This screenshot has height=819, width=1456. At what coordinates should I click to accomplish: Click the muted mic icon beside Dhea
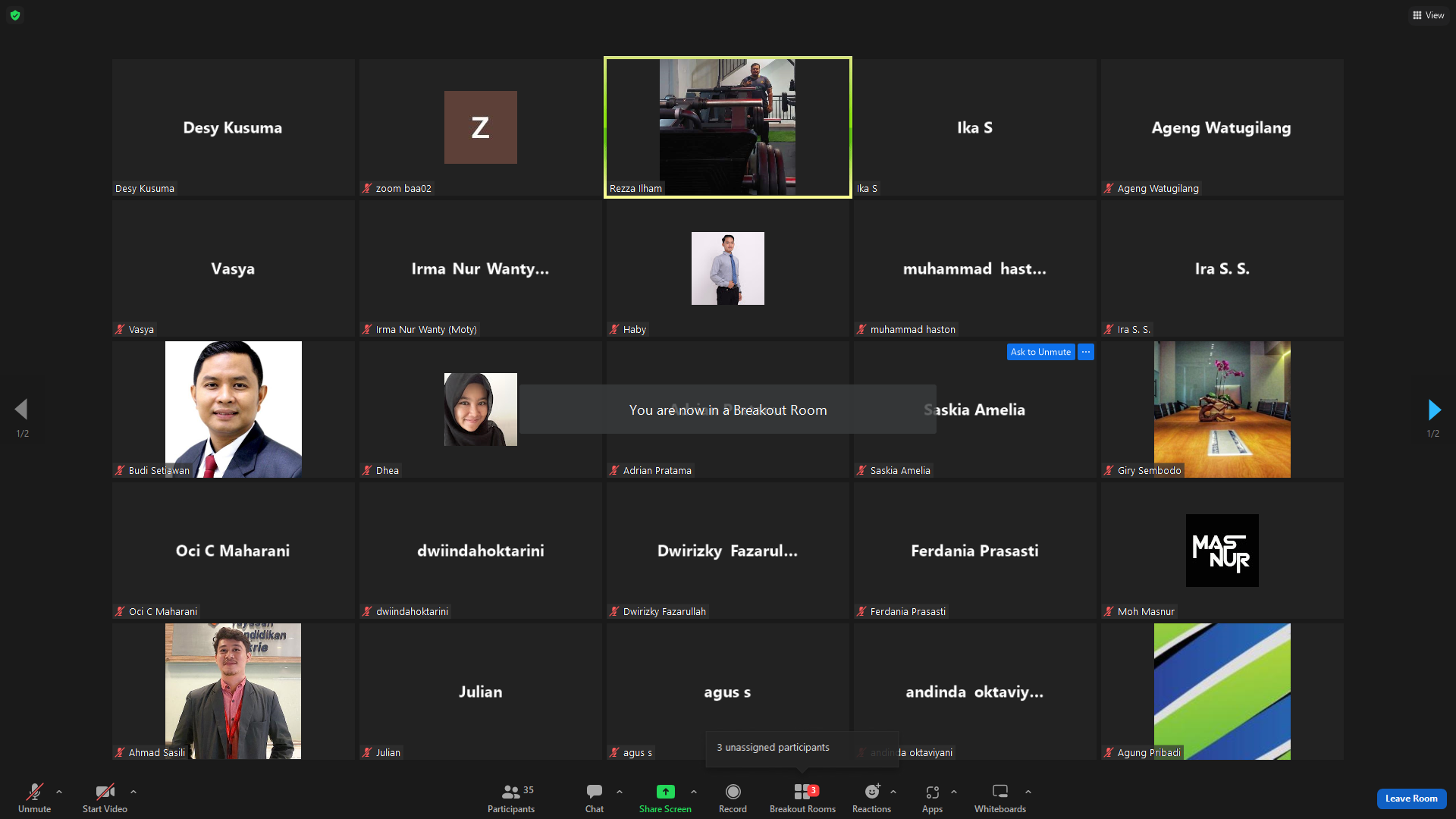tap(367, 470)
